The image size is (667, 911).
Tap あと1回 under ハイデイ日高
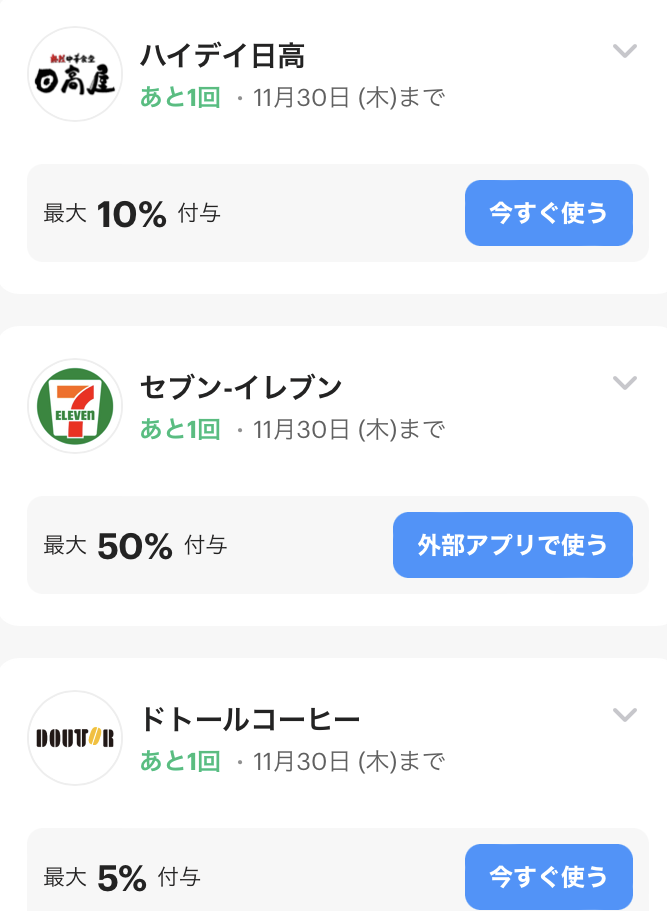(x=180, y=98)
